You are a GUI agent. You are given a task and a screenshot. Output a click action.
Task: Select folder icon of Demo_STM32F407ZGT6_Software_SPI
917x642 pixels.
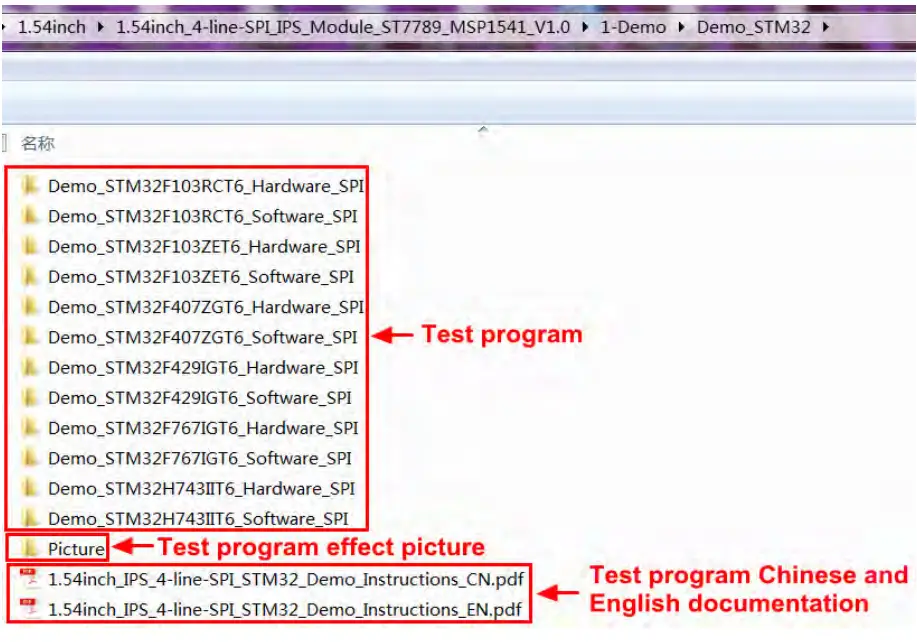(29, 337)
